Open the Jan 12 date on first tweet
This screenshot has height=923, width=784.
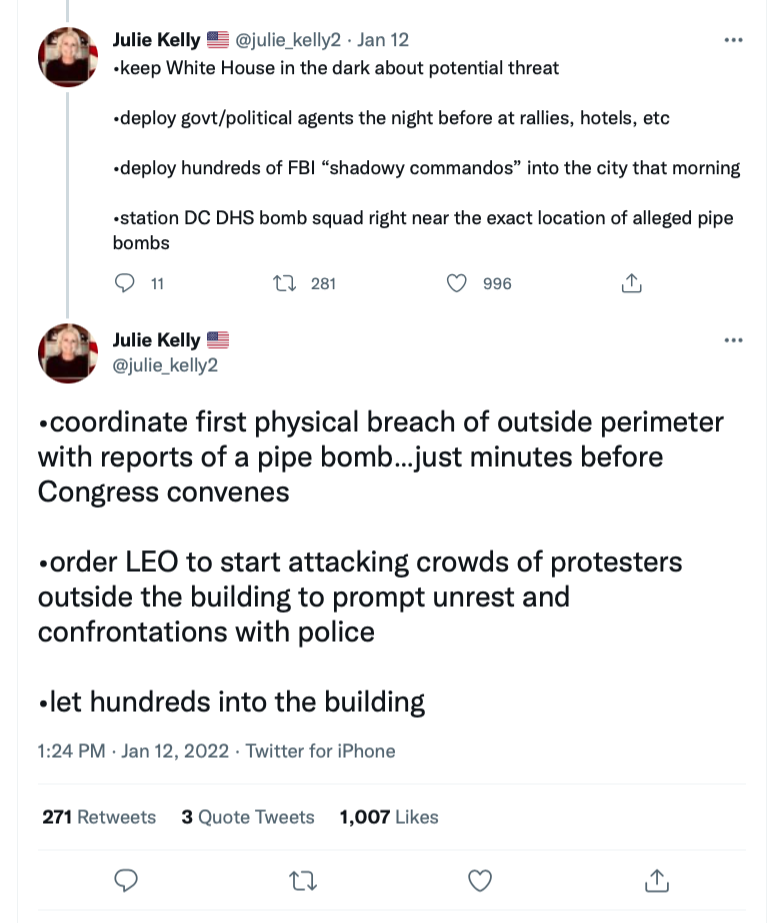(x=382, y=41)
